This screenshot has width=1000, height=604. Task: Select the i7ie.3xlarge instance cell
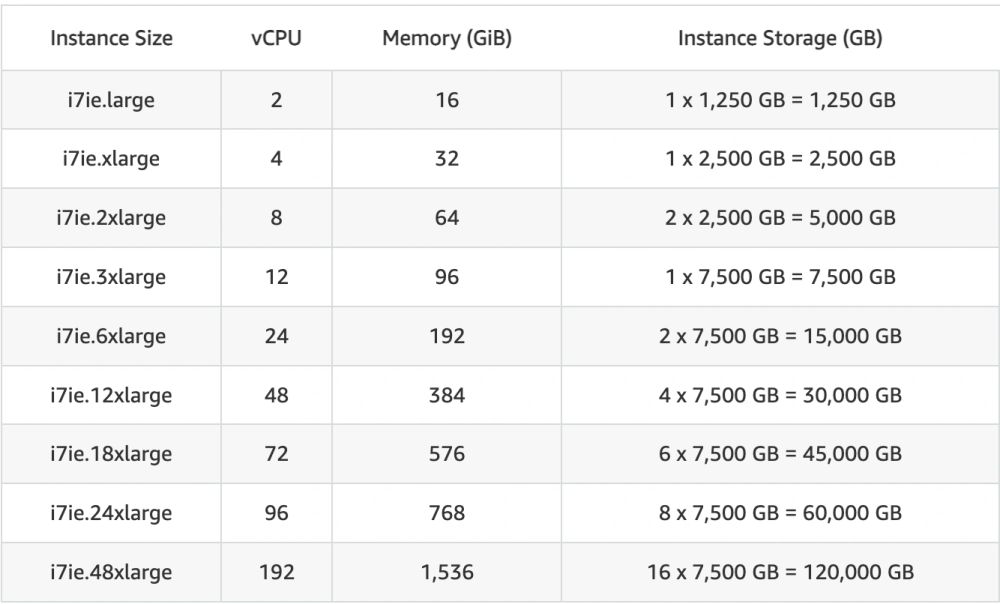click(111, 277)
